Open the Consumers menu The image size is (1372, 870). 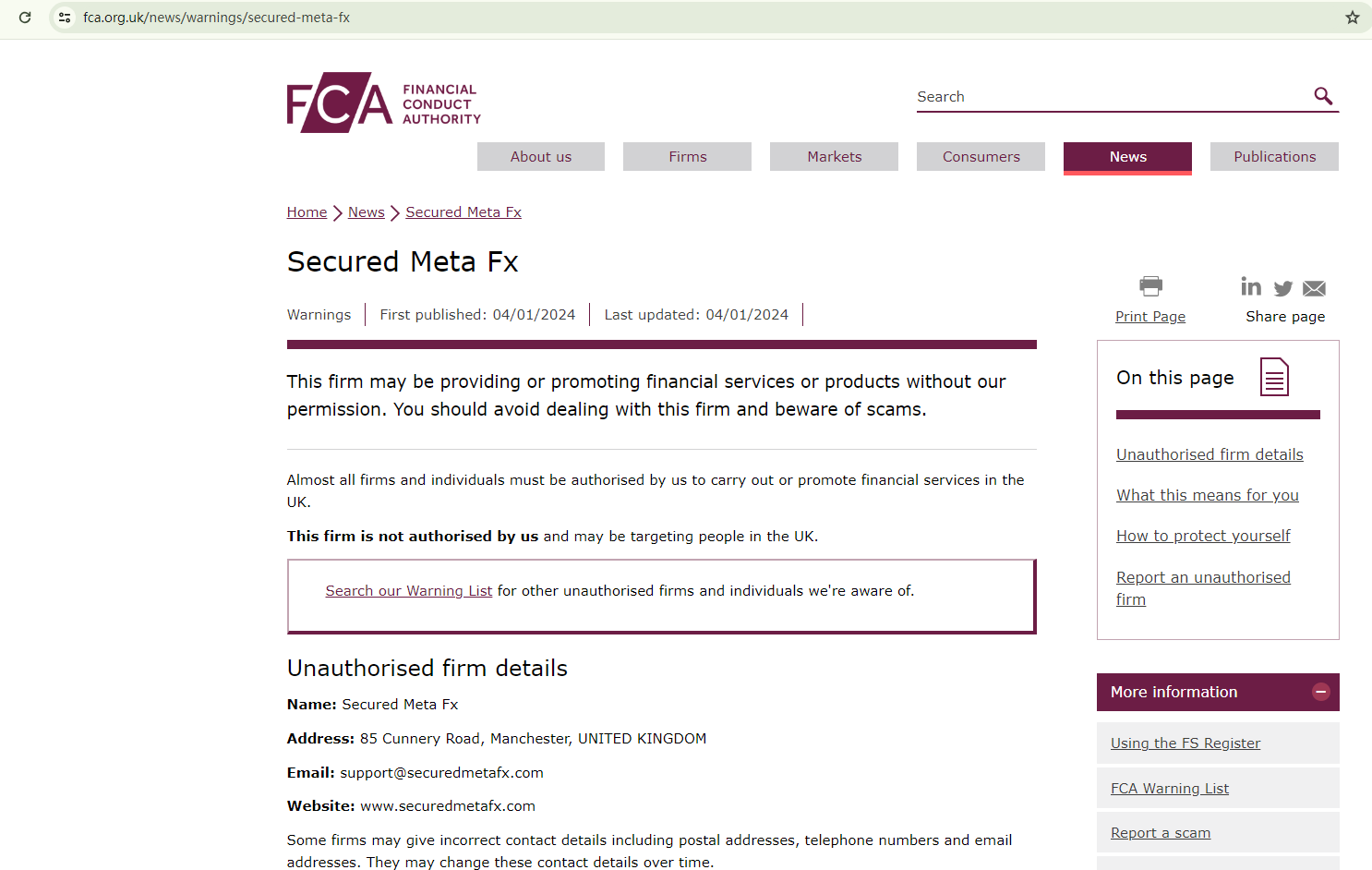[981, 157]
